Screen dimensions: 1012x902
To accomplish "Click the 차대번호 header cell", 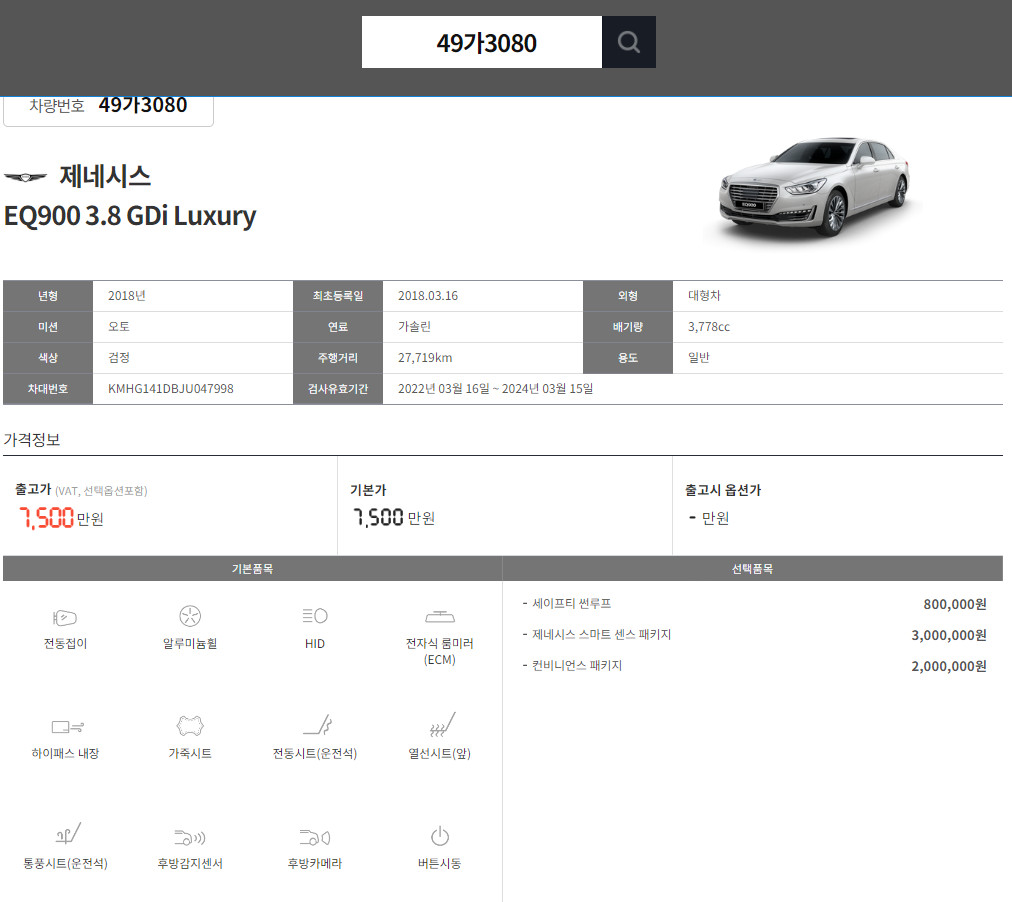I will (x=48, y=389).
